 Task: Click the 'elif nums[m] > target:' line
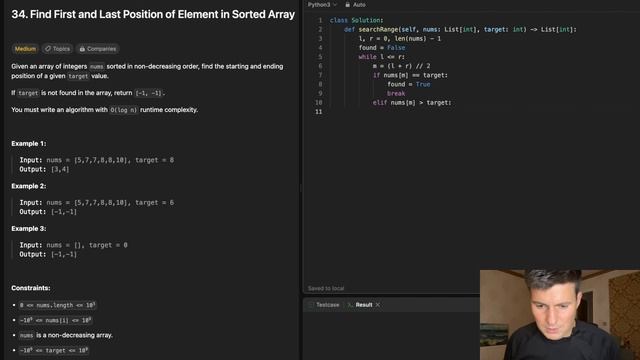click(x=412, y=103)
